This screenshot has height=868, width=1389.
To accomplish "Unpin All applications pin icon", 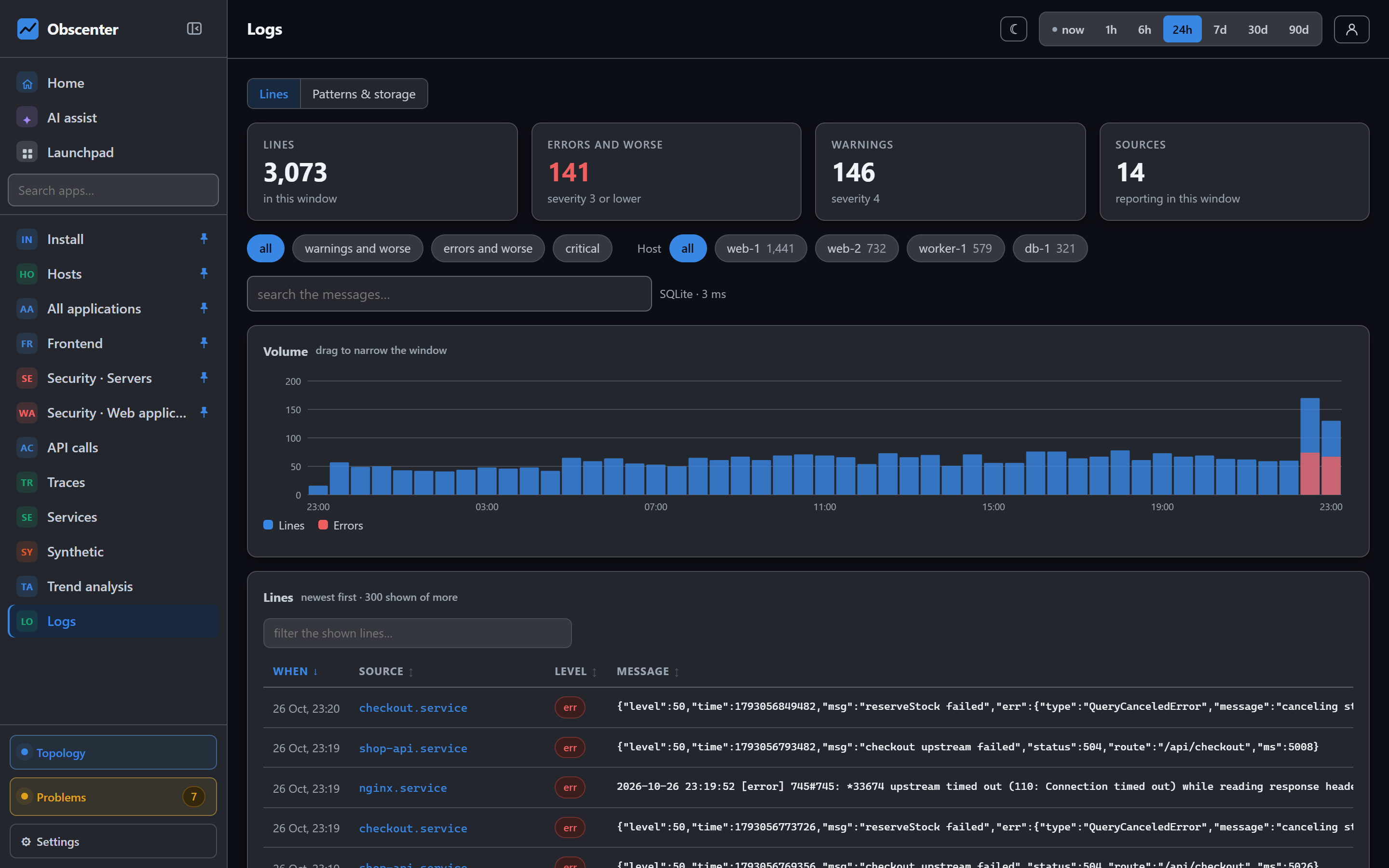I will pyautogui.click(x=204, y=308).
